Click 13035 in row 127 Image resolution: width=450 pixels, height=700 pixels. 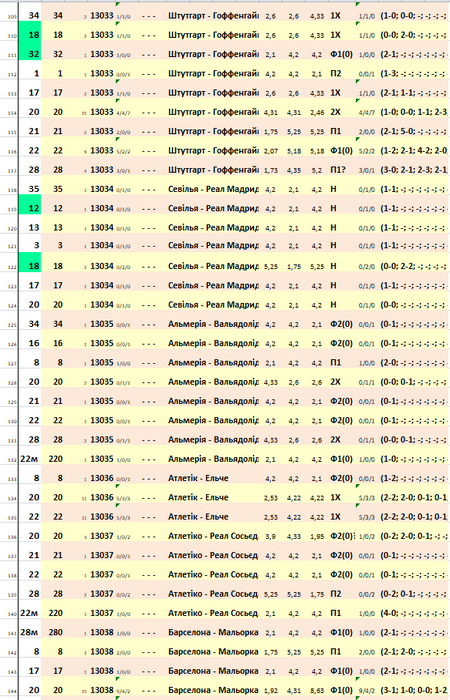102,362
